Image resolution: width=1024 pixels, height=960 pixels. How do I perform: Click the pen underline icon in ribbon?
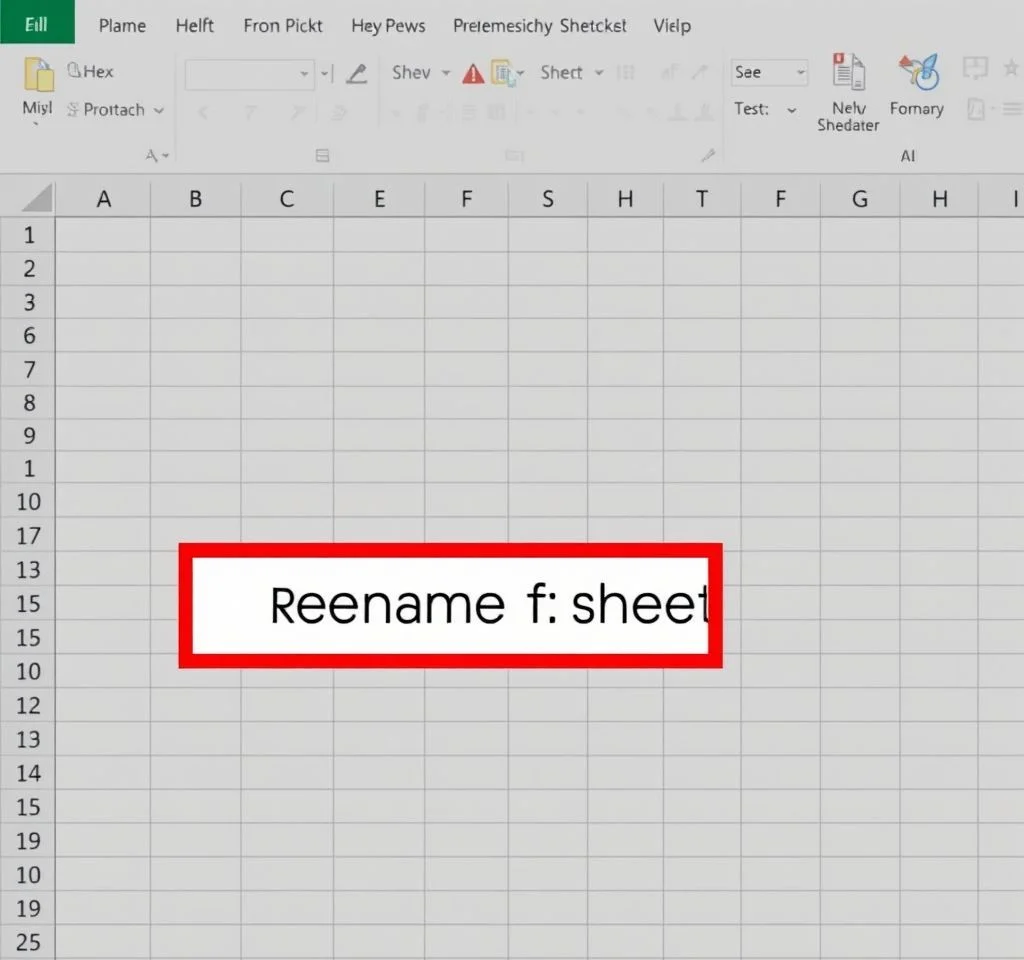(x=356, y=73)
